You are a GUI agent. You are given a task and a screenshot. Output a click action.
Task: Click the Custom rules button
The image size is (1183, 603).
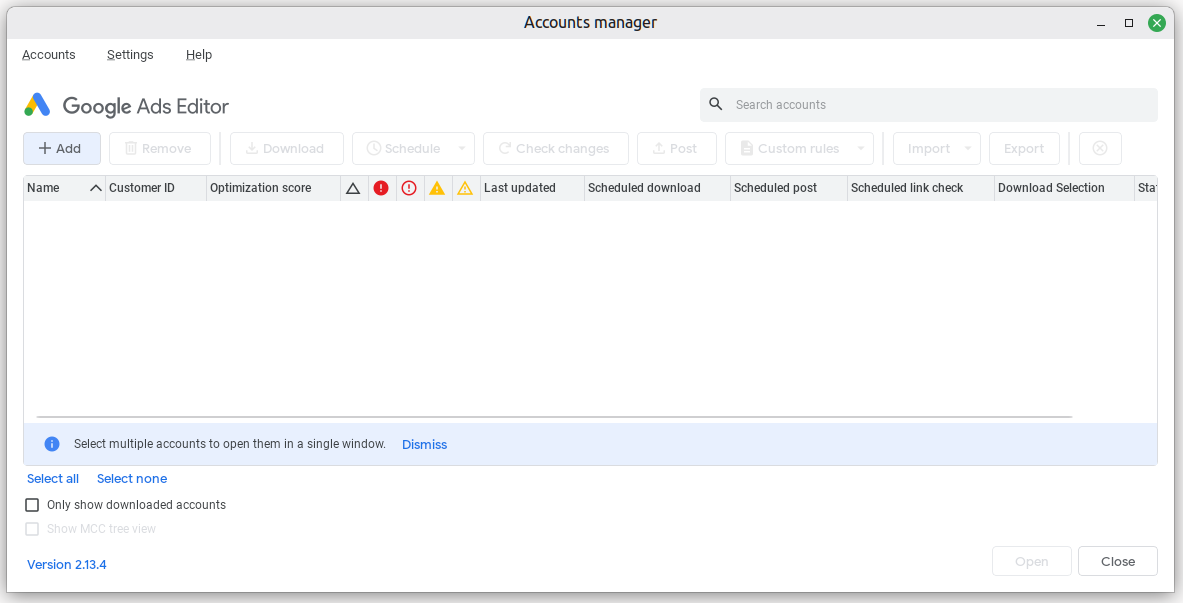(790, 149)
